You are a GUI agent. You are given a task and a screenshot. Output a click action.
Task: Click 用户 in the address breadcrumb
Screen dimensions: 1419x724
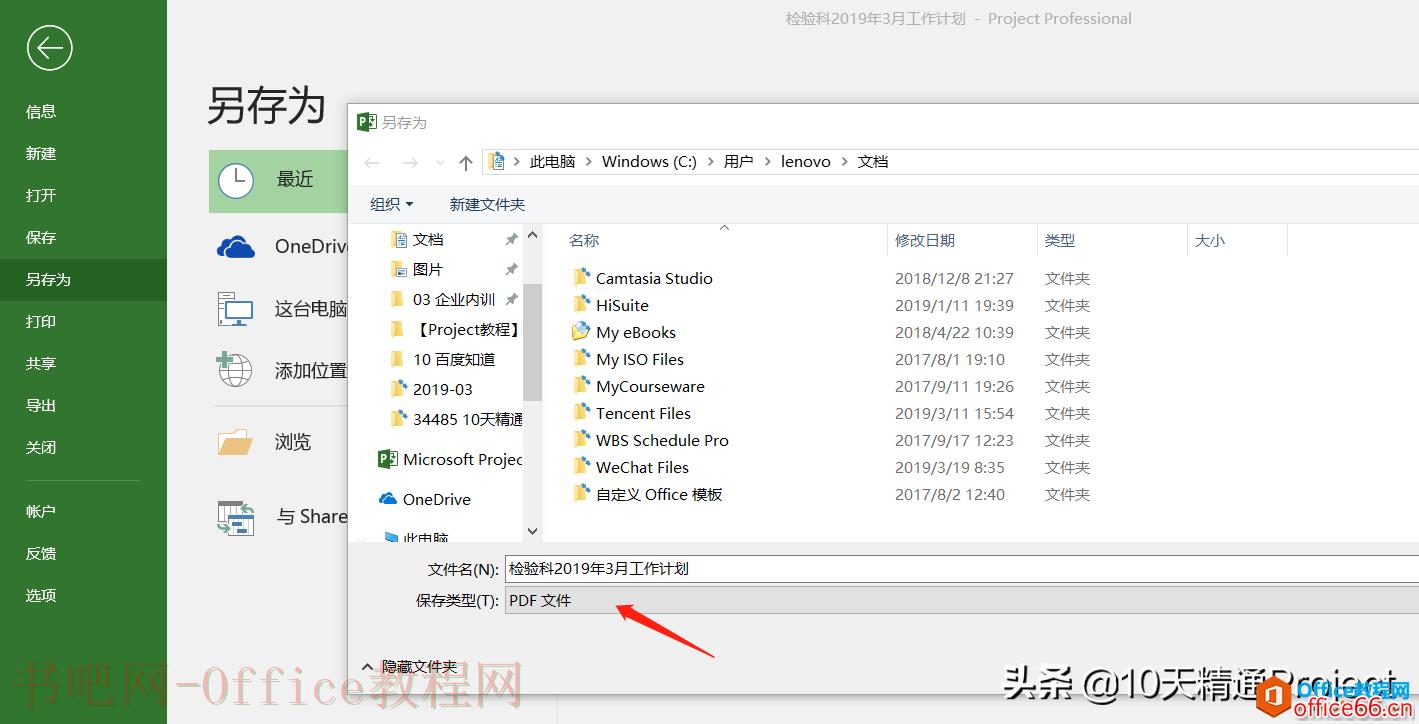coord(738,161)
